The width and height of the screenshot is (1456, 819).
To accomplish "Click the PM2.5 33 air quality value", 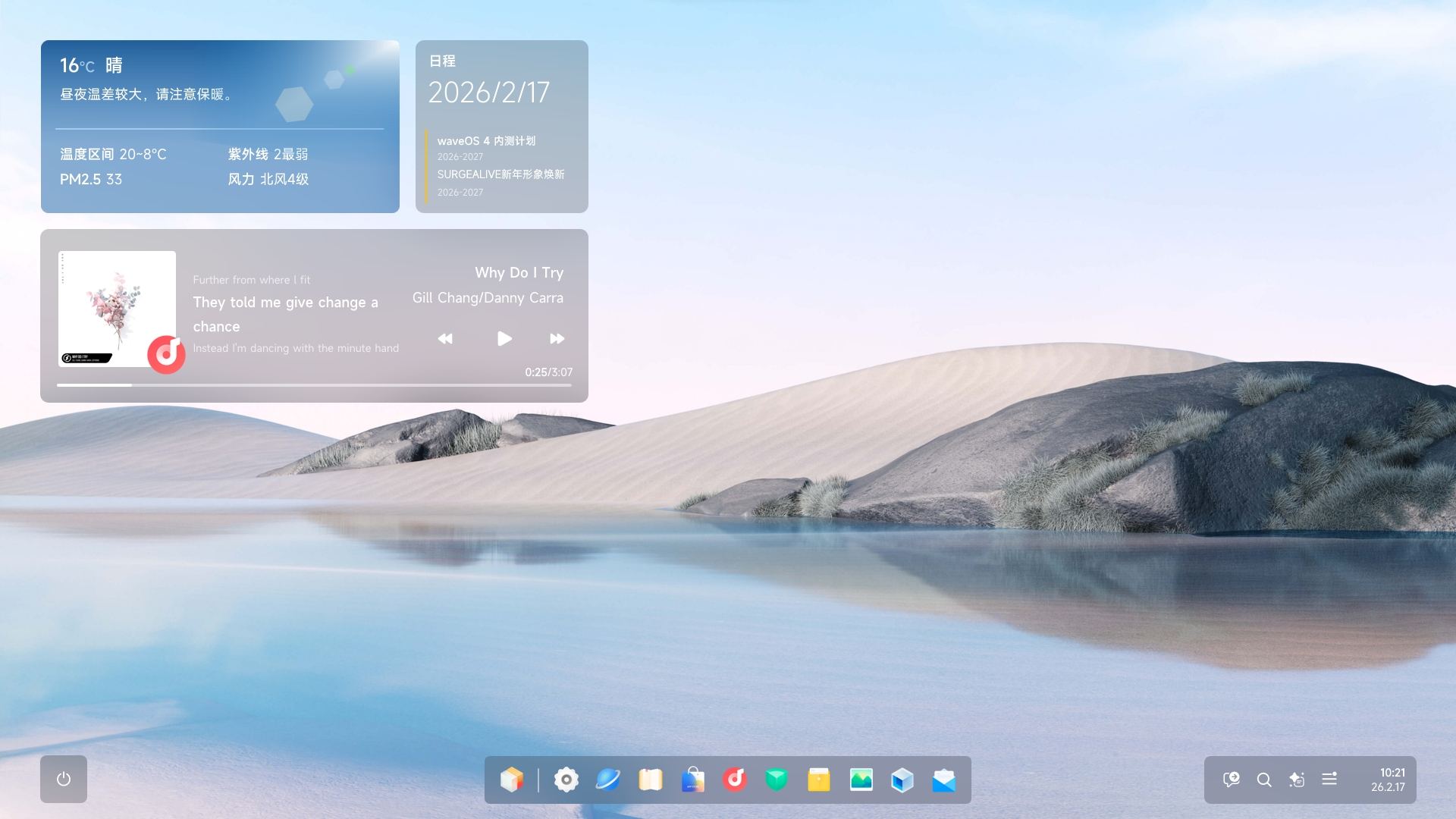I will point(91,180).
